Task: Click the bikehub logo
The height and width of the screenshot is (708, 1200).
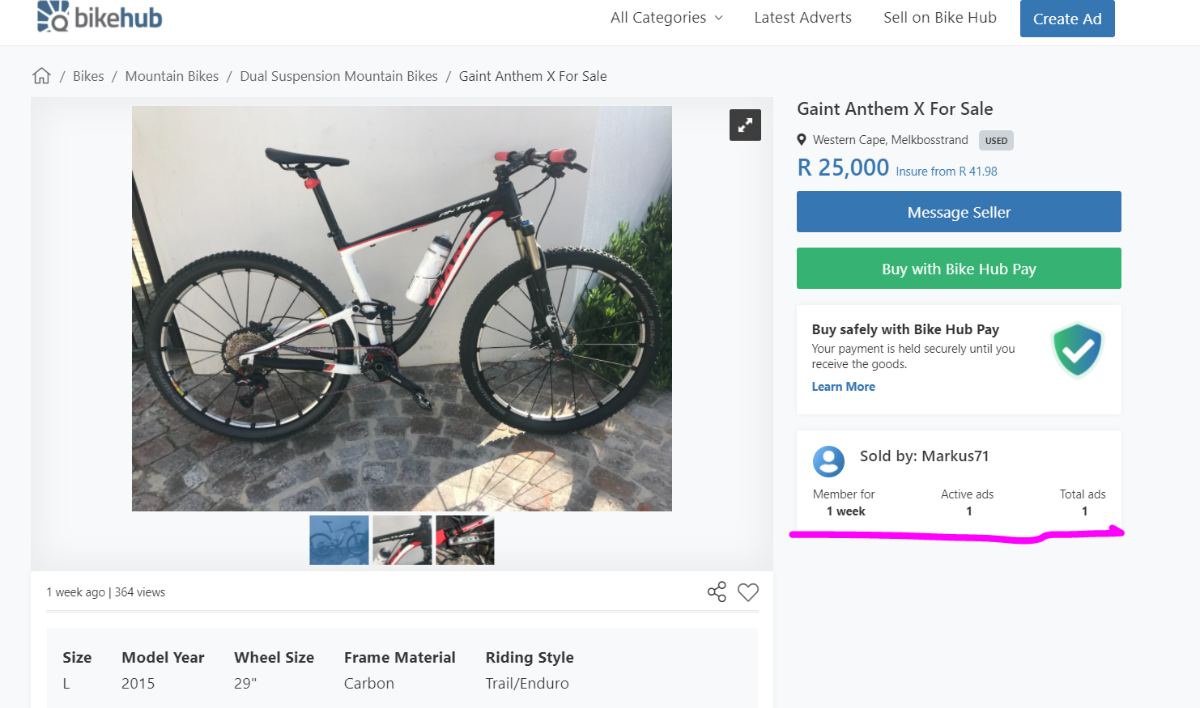Action: click(98, 17)
